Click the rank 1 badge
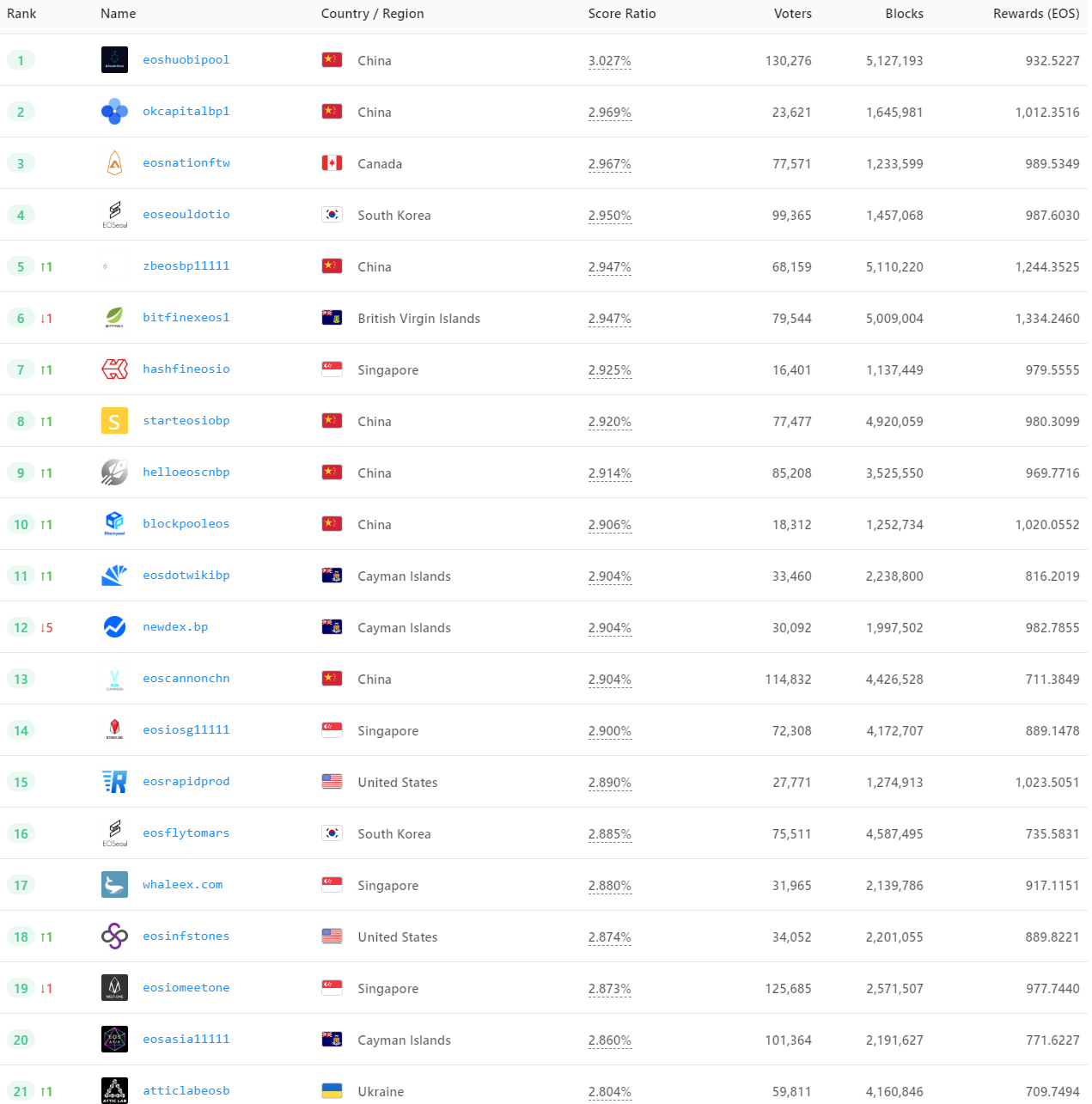 (21, 60)
